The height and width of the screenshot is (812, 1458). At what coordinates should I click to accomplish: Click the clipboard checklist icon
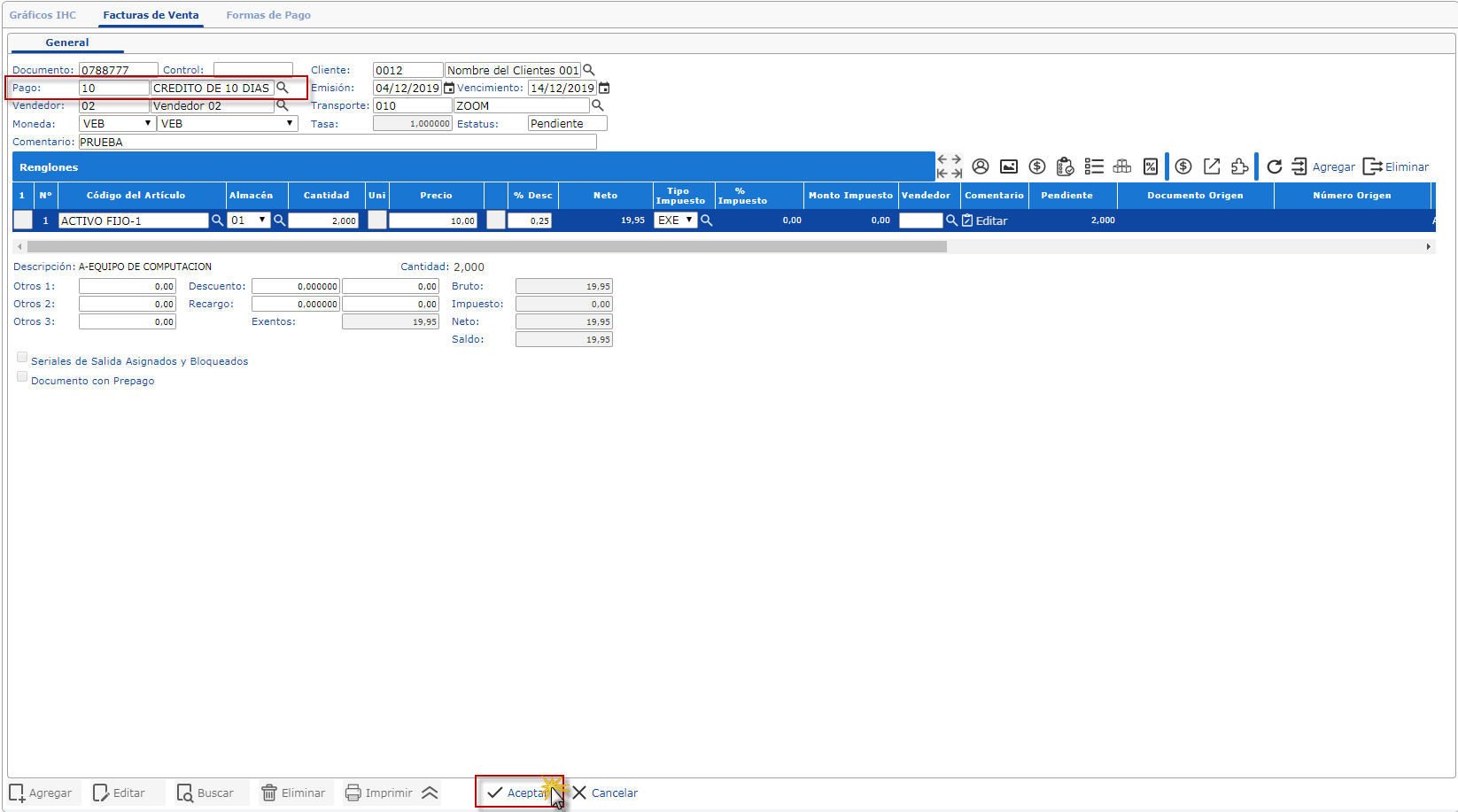pos(1065,166)
